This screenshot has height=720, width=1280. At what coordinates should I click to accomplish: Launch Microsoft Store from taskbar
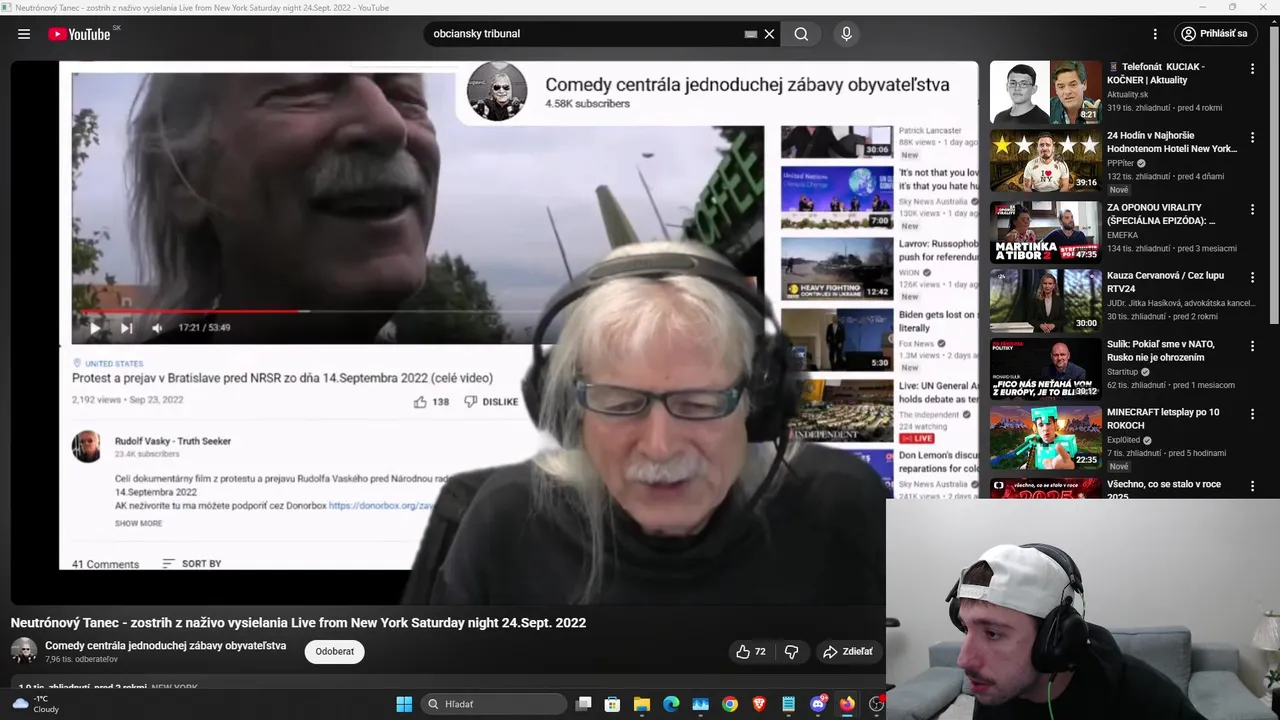point(613,704)
